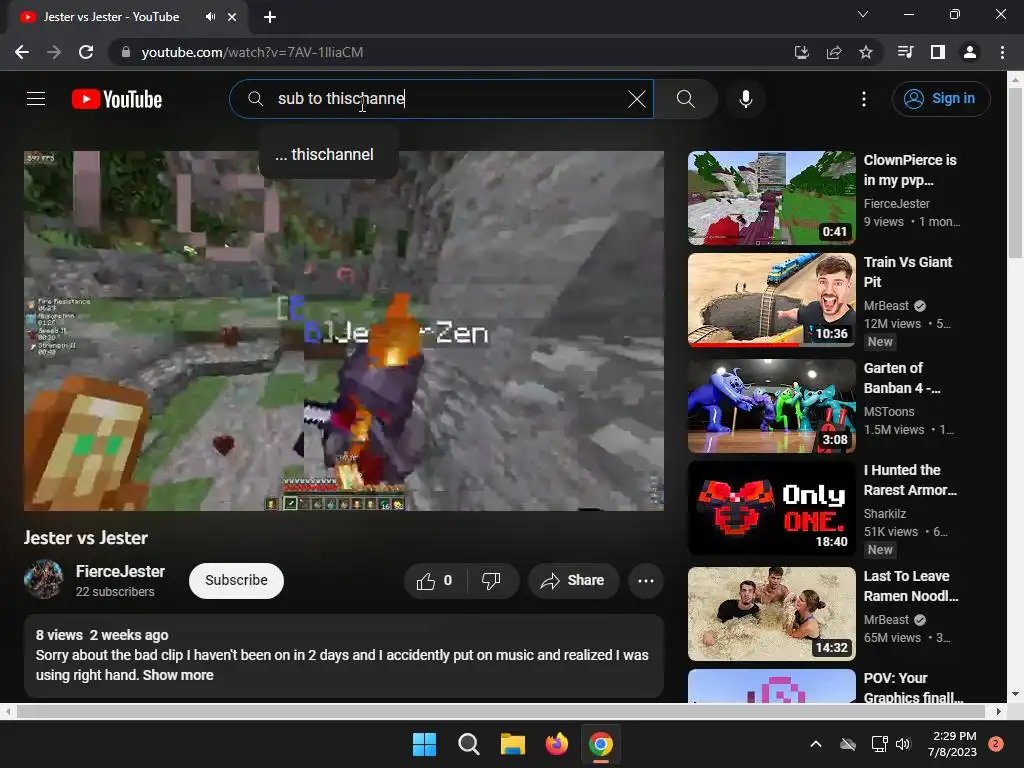This screenshot has height=768, width=1024.
Task: Click on the video player
Action: pos(344,331)
